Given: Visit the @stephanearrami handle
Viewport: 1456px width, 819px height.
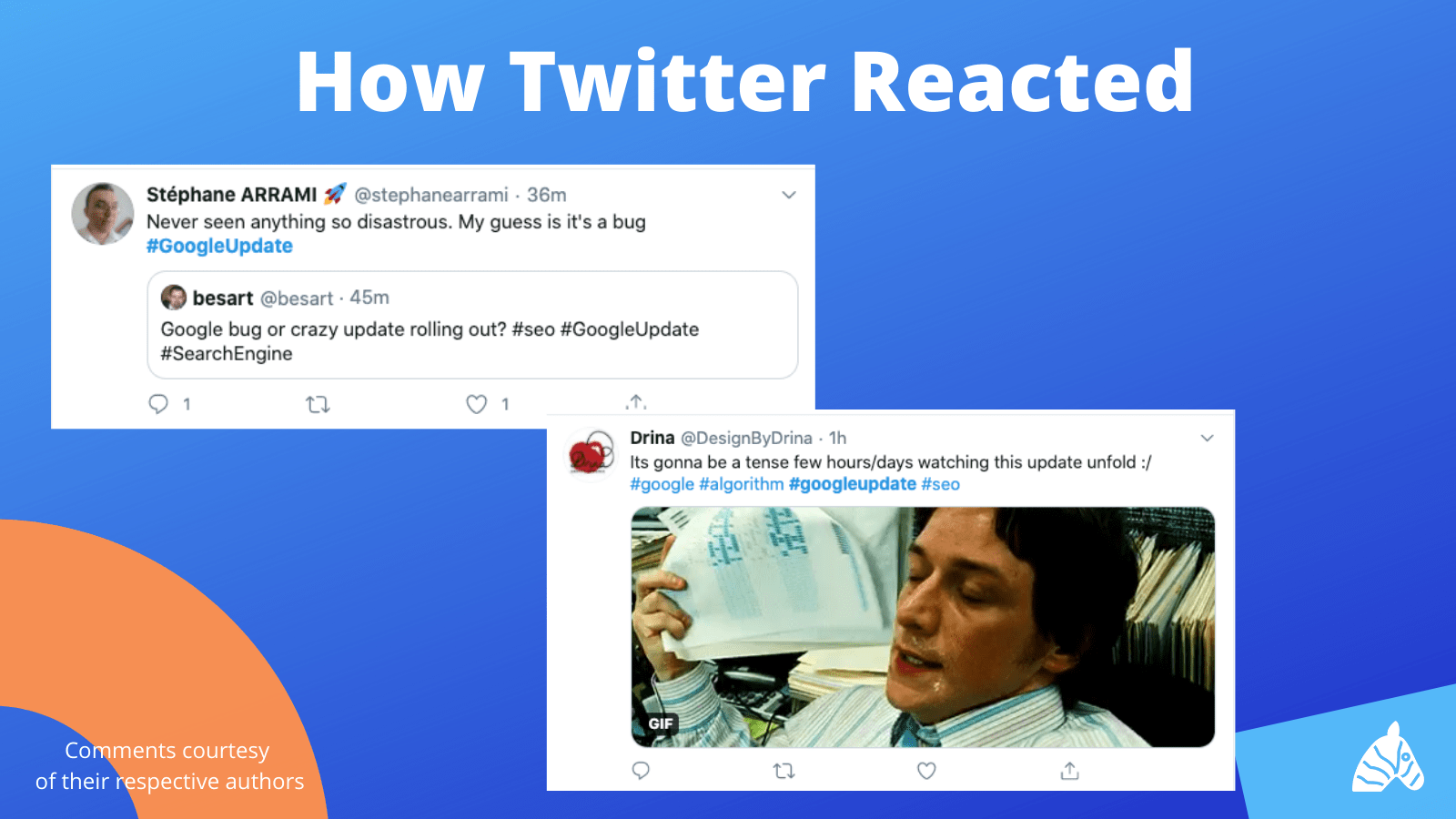Looking at the screenshot, I should pos(431,195).
